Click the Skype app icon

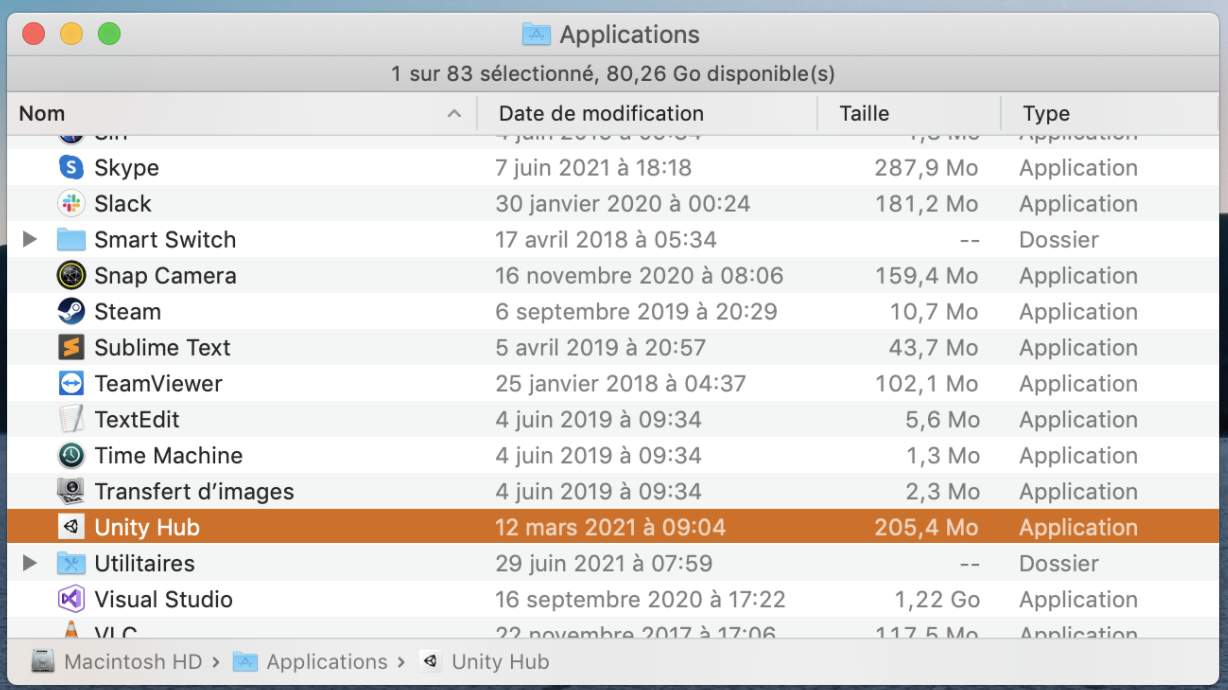[x=71, y=168]
